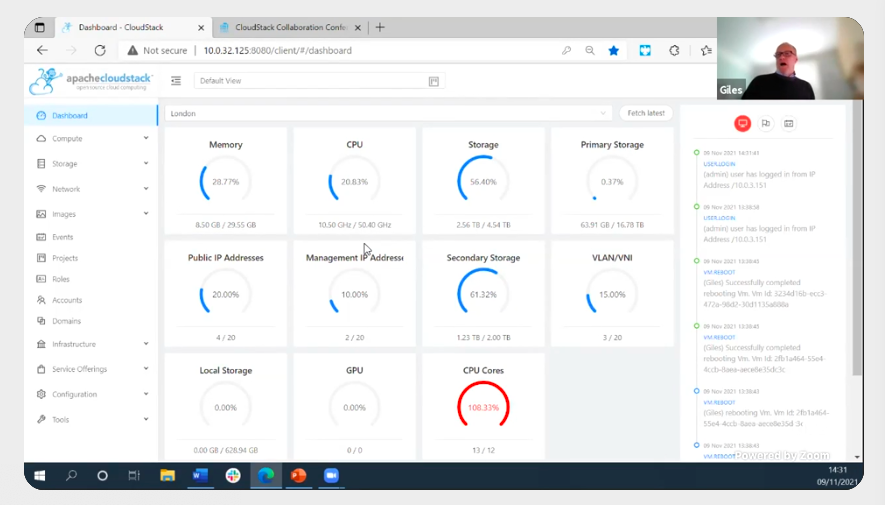Image resolution: width=885 pixels, height=505 pixels.
Task: Click the blue extension icon beside the star
Action: point(645,50)
